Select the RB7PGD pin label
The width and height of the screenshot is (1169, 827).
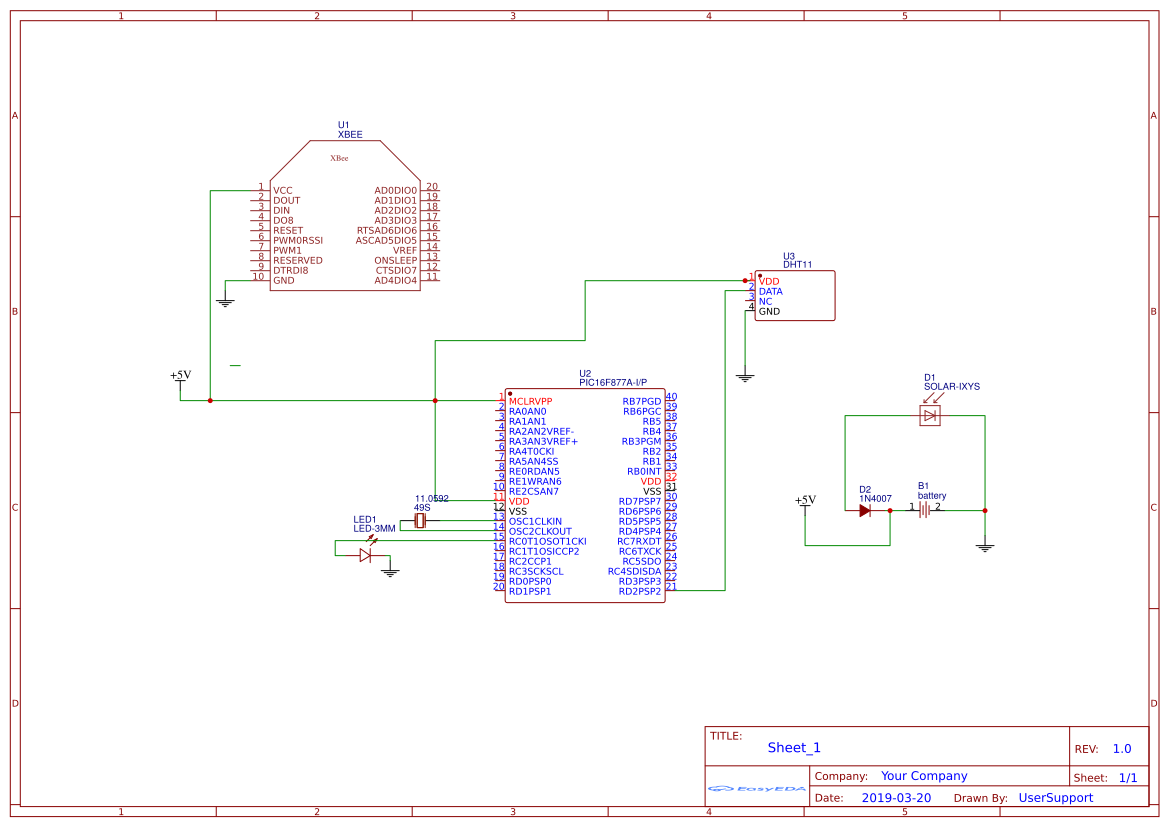pyautogui.click(x=642, y=401)
